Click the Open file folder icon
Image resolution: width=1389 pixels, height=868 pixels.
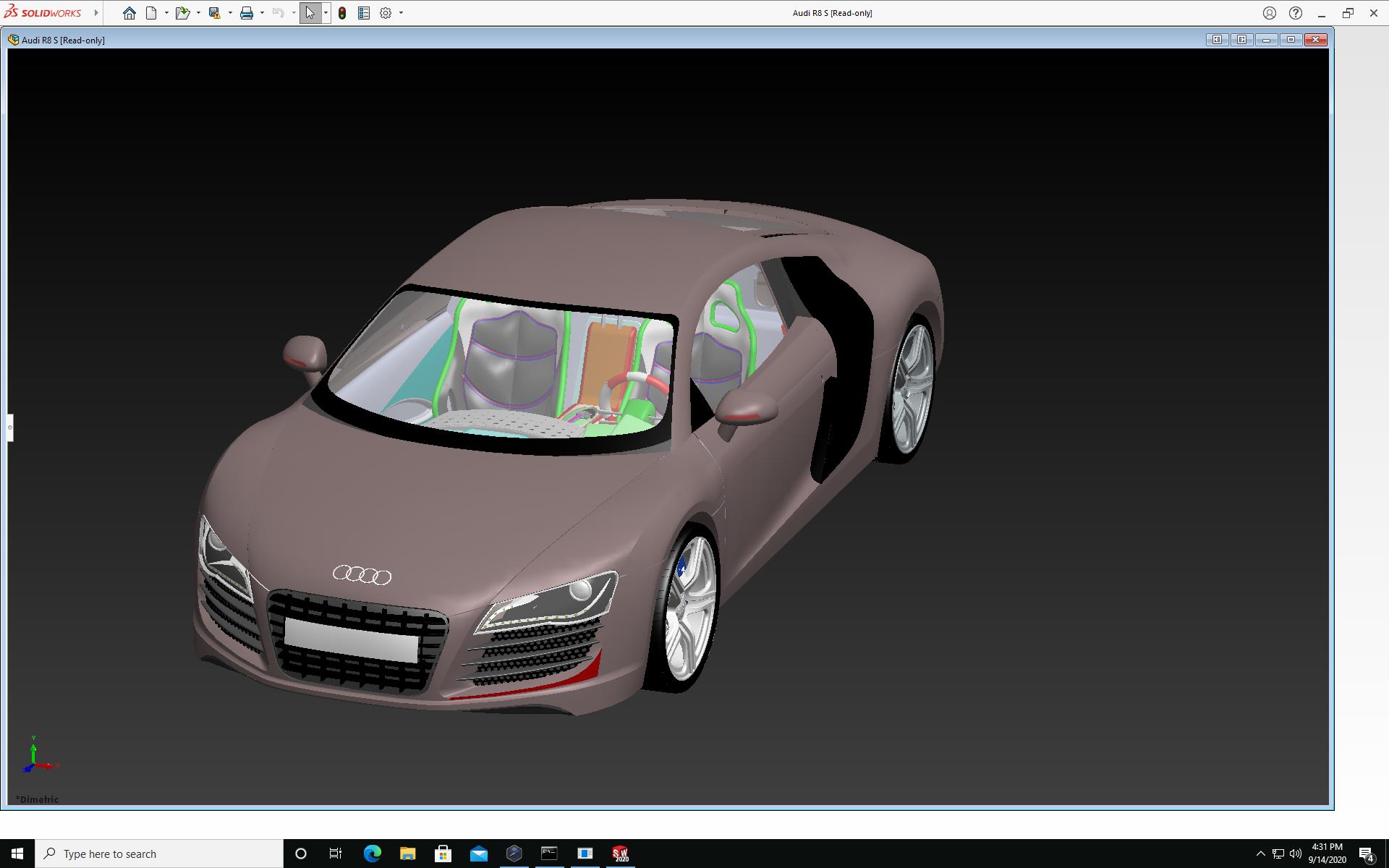coord(182,13)
